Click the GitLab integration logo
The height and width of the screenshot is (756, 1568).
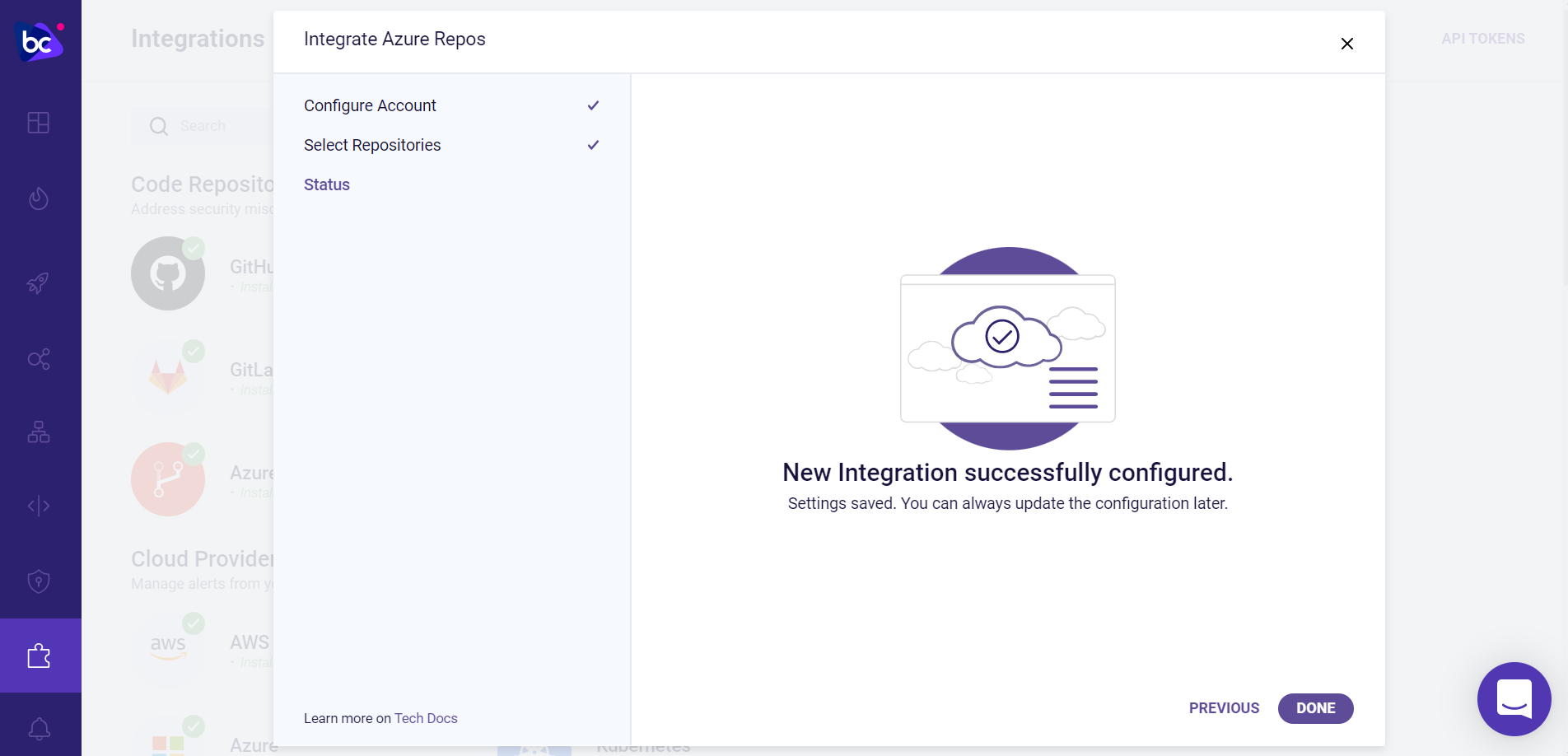pyautogui.click(x=168, y=376)
